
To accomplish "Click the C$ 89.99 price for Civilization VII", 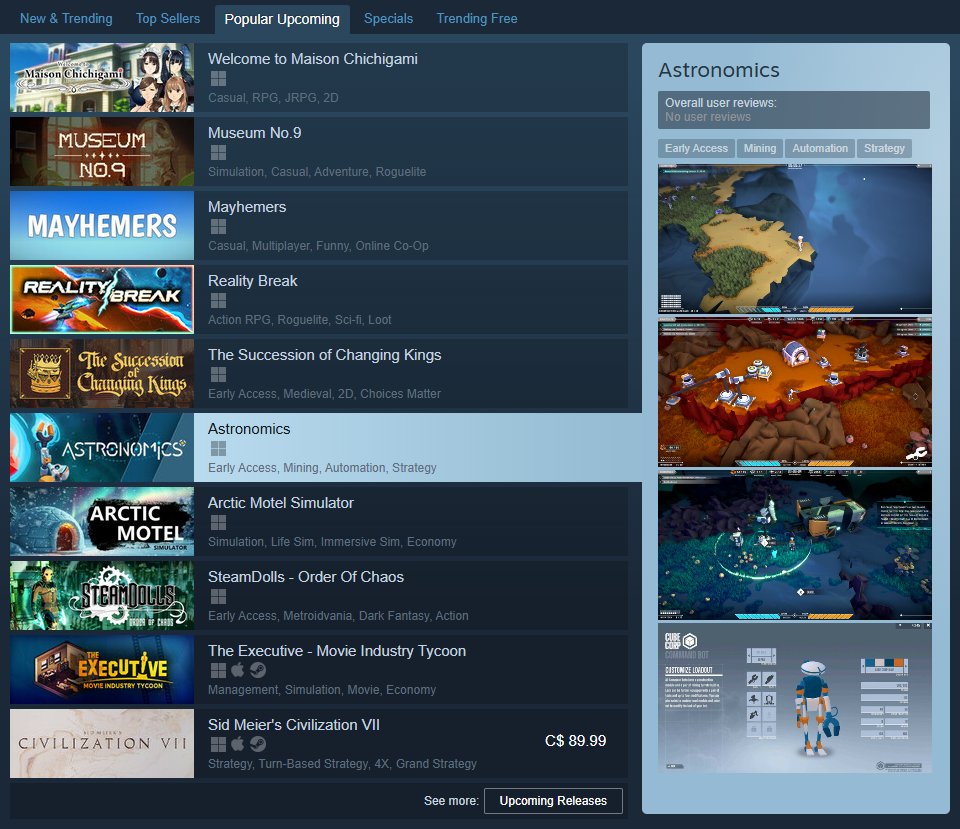I will (576, 741).
